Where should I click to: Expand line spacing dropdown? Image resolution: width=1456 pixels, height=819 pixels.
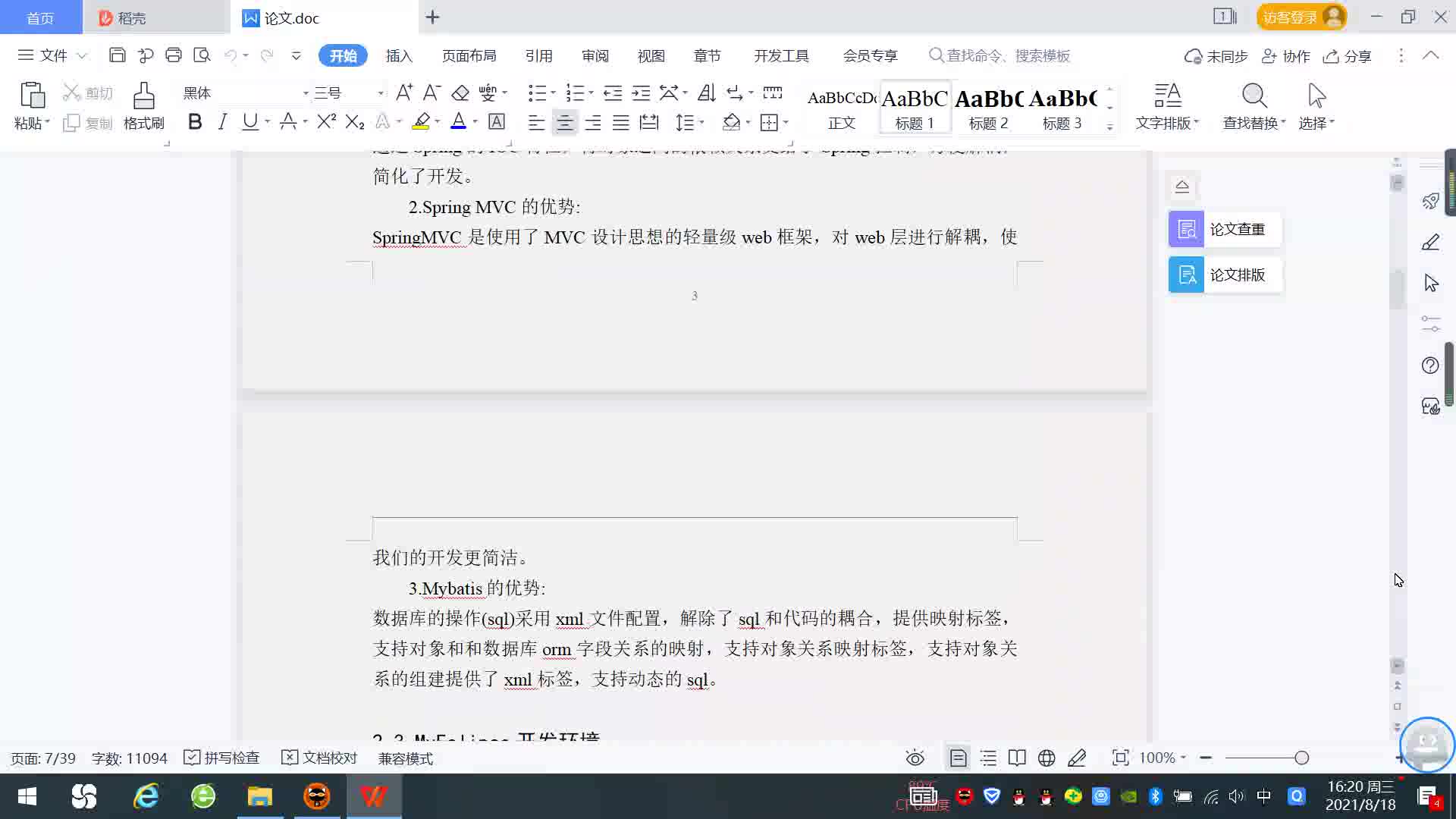tap(702, 122)
